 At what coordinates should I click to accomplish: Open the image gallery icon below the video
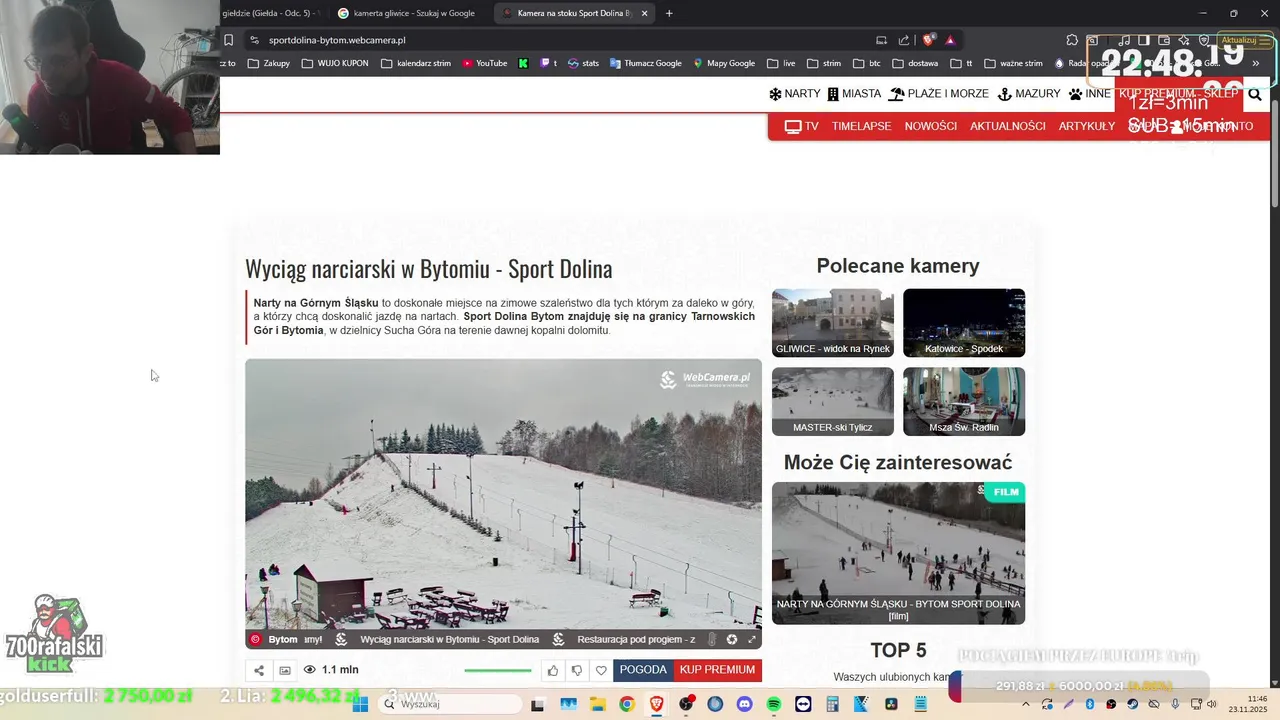click(x=285, y=671)
